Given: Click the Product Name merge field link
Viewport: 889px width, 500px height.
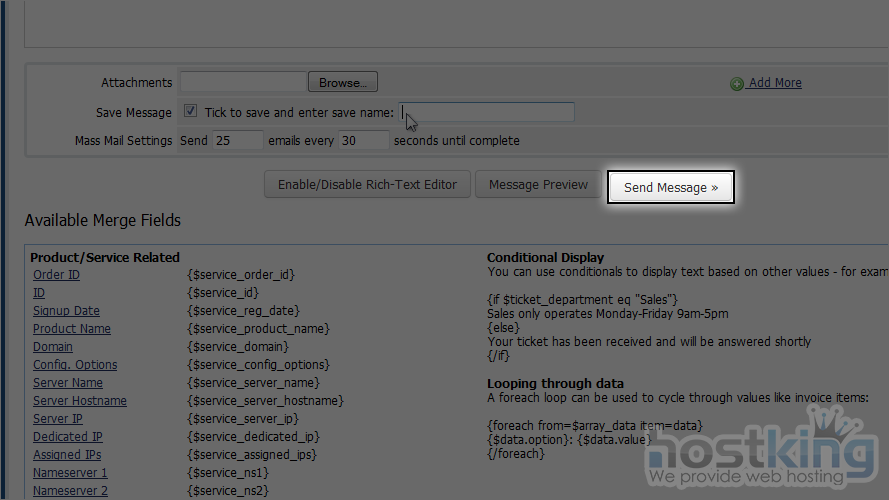Looking at the screenshot, I should coord(71,329).
